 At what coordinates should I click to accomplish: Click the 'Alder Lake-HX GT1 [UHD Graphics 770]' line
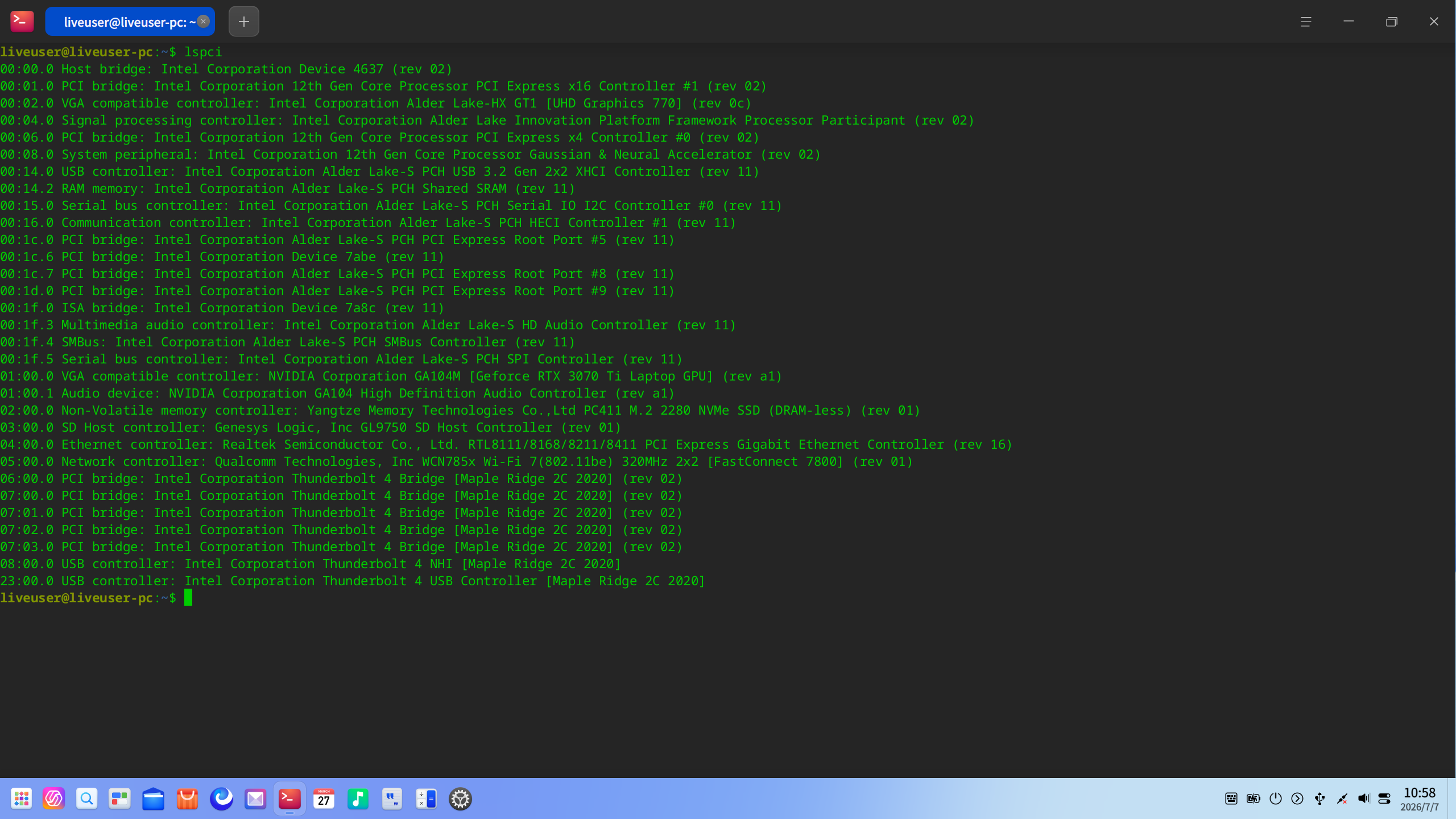(x=376, y=104)
